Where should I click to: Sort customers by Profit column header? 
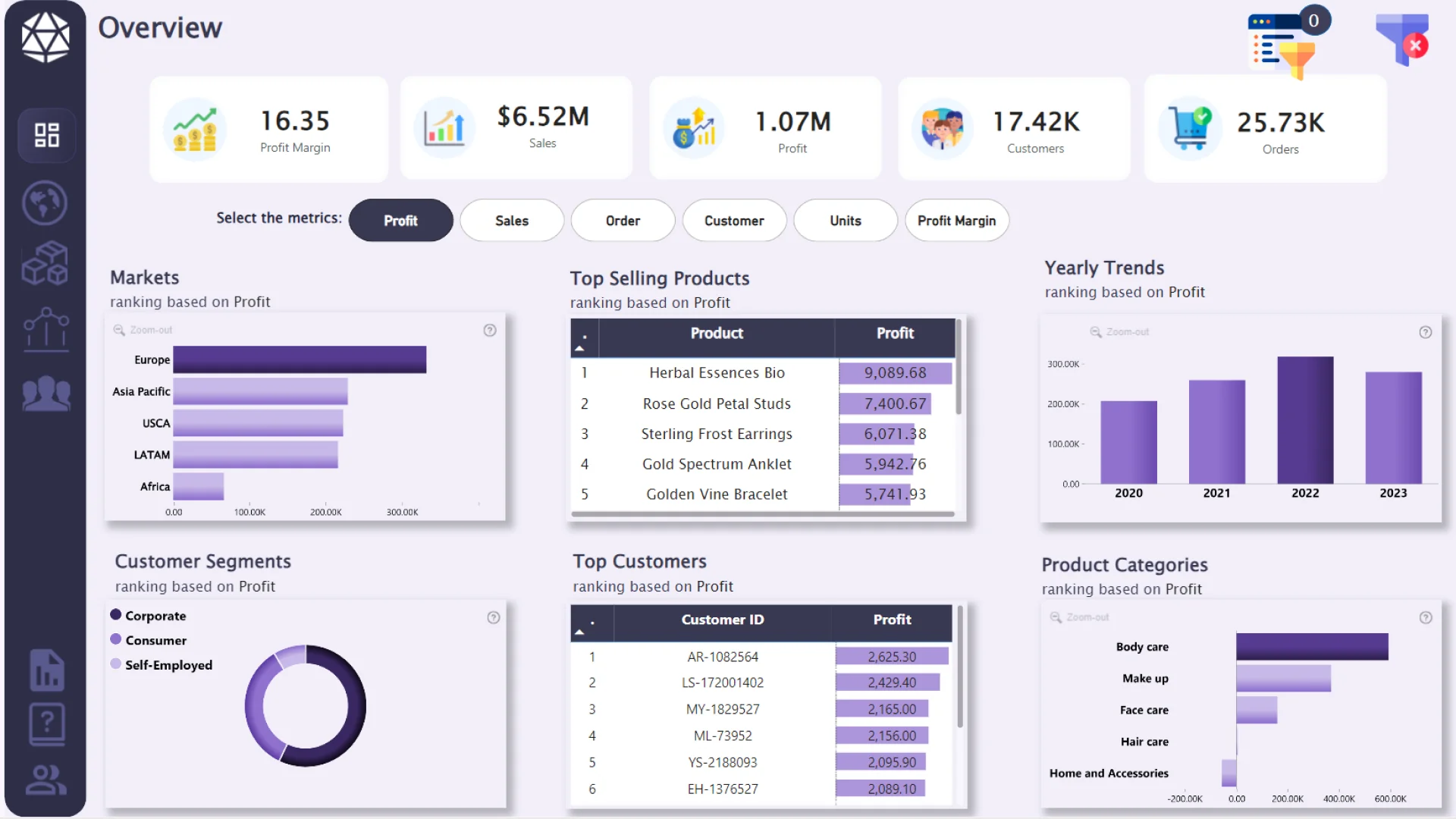[x=892, y=620]
